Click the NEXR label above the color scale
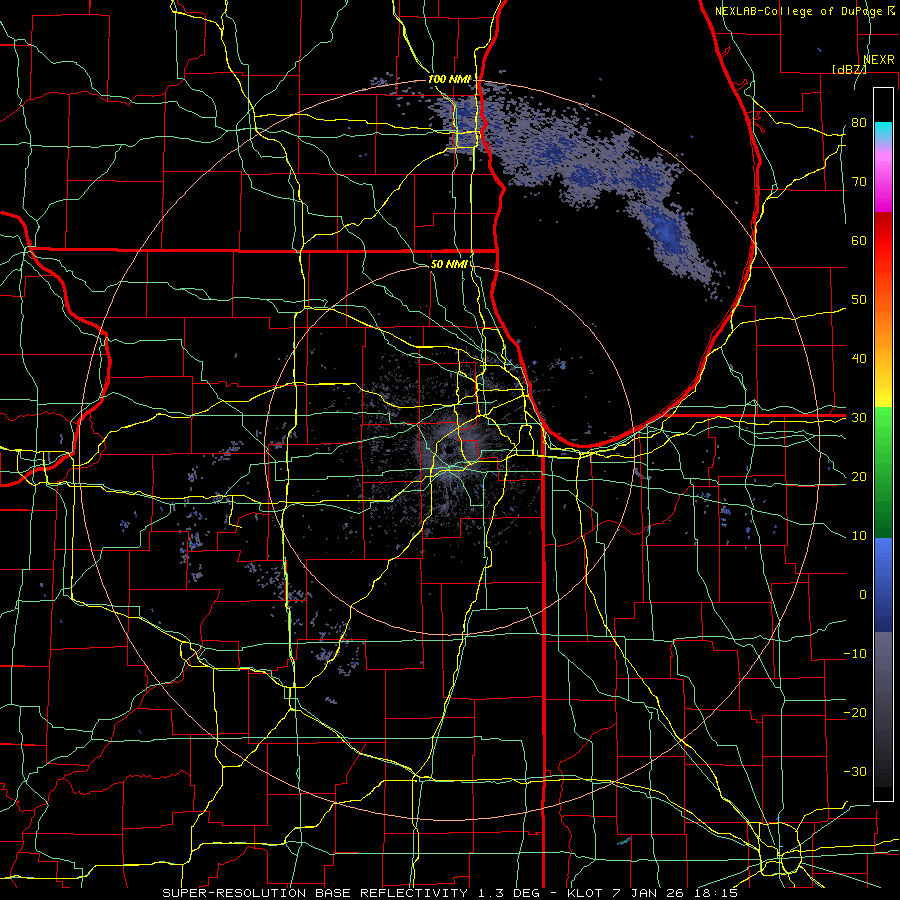Image resolution: width=900 pixels, height=900 pixels. pyautogui.click(x=878, y=59)
